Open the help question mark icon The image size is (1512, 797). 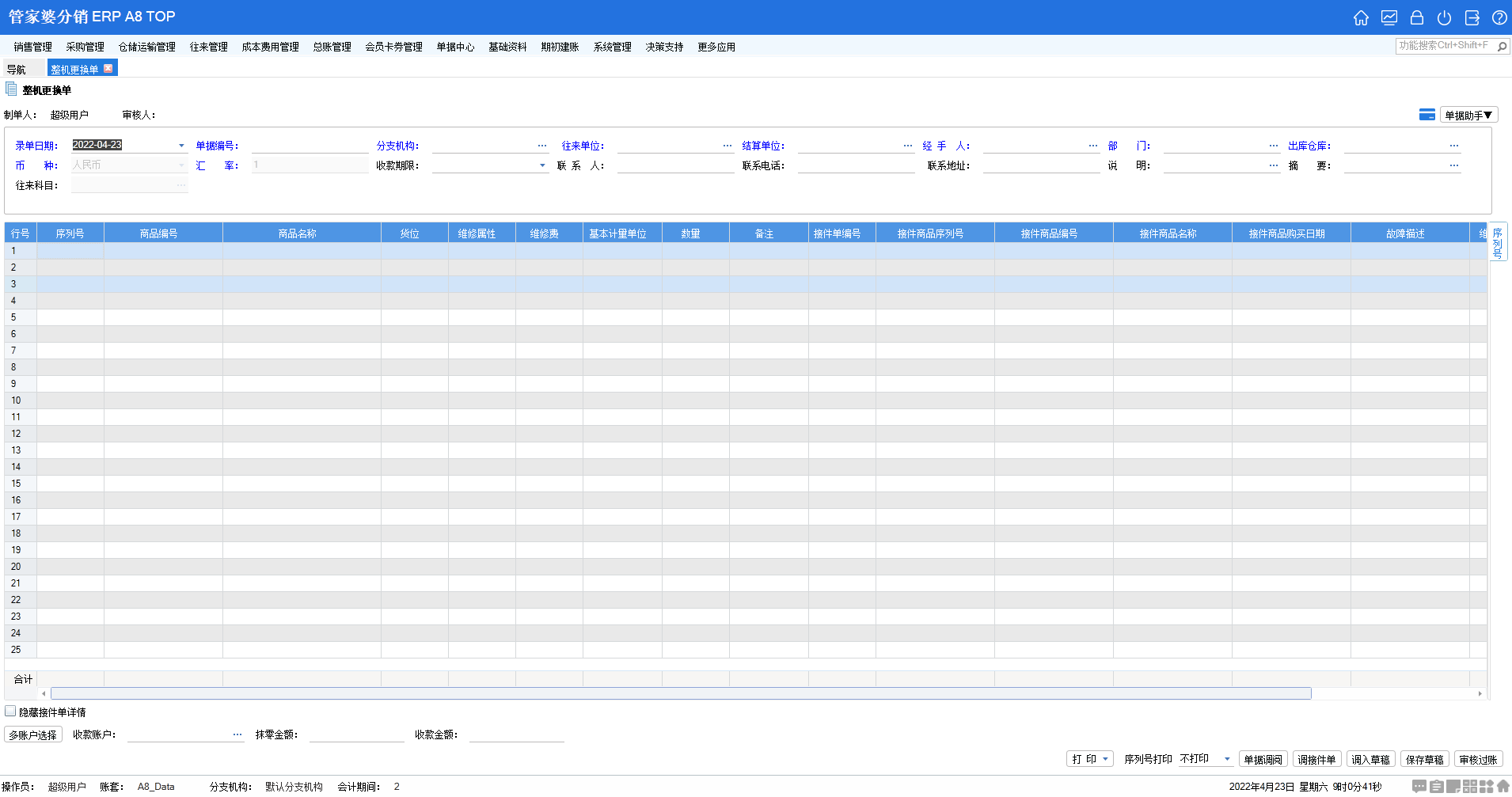tap(1499, 17)
